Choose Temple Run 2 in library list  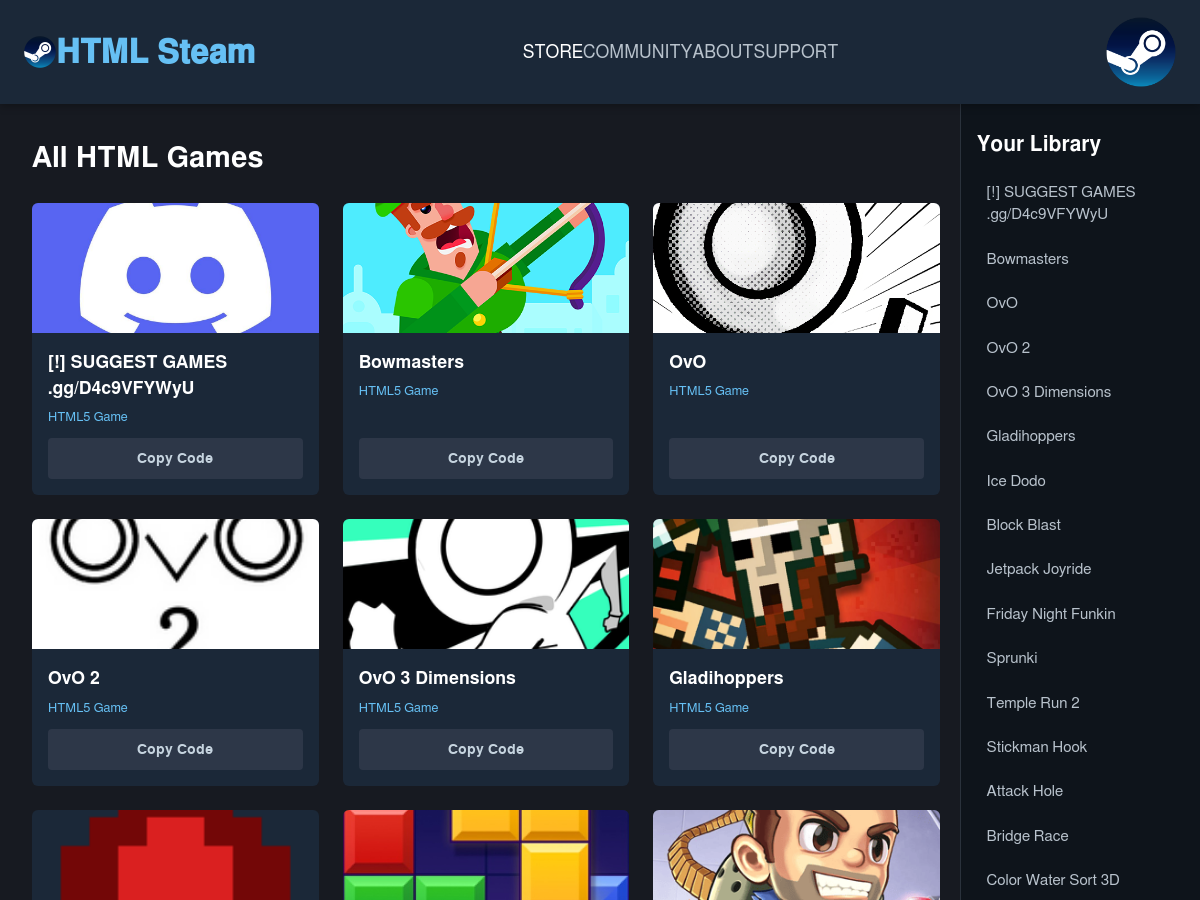tap(1033, 703)
